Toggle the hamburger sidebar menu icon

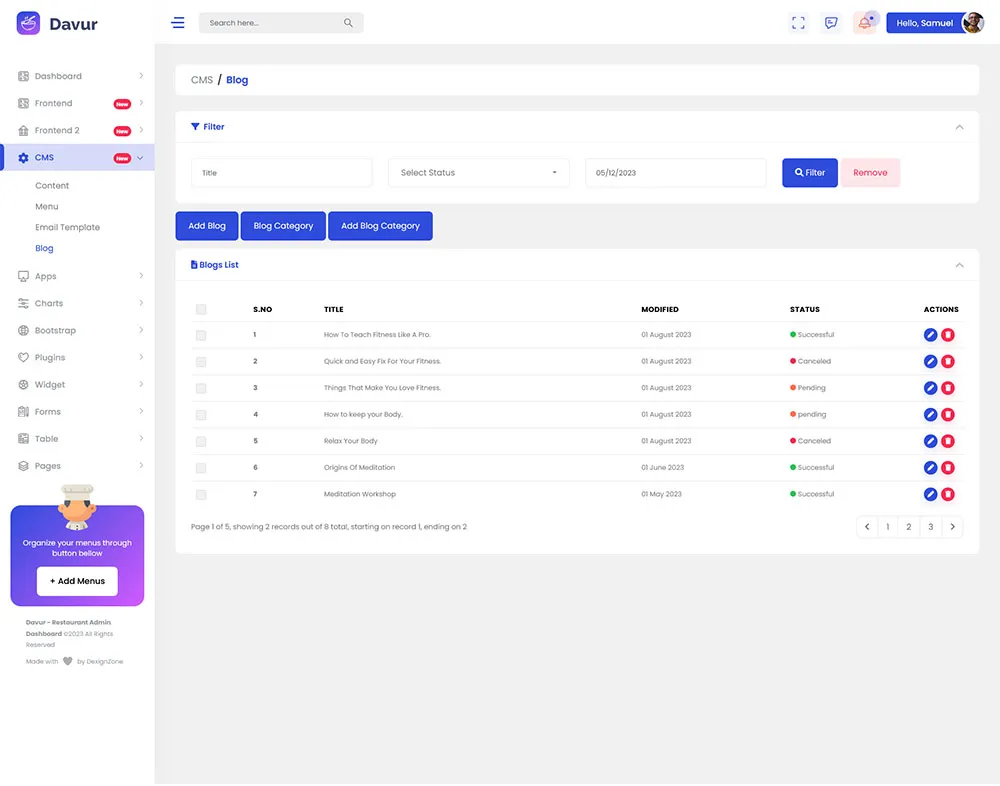point(178,23)
